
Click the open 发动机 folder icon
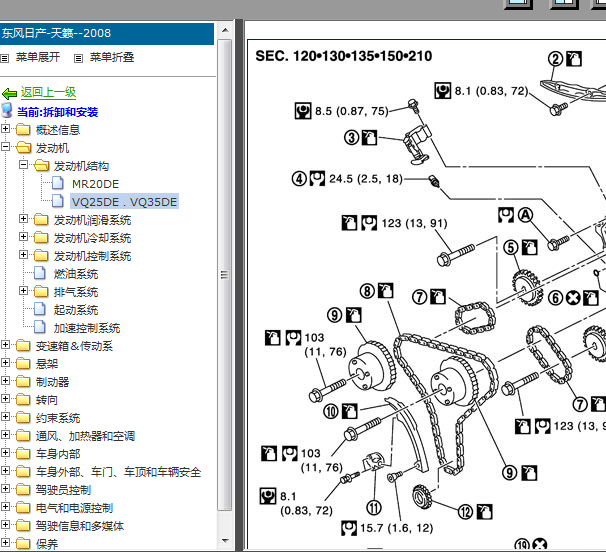24,147
